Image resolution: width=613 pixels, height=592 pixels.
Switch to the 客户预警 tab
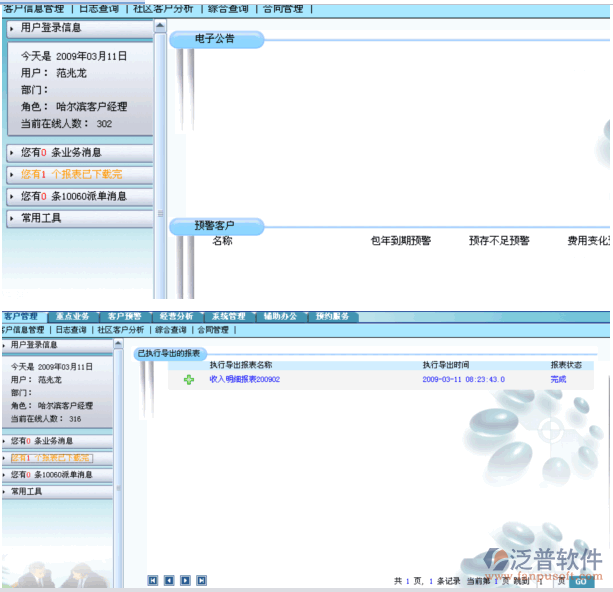[x=125, y=316]
